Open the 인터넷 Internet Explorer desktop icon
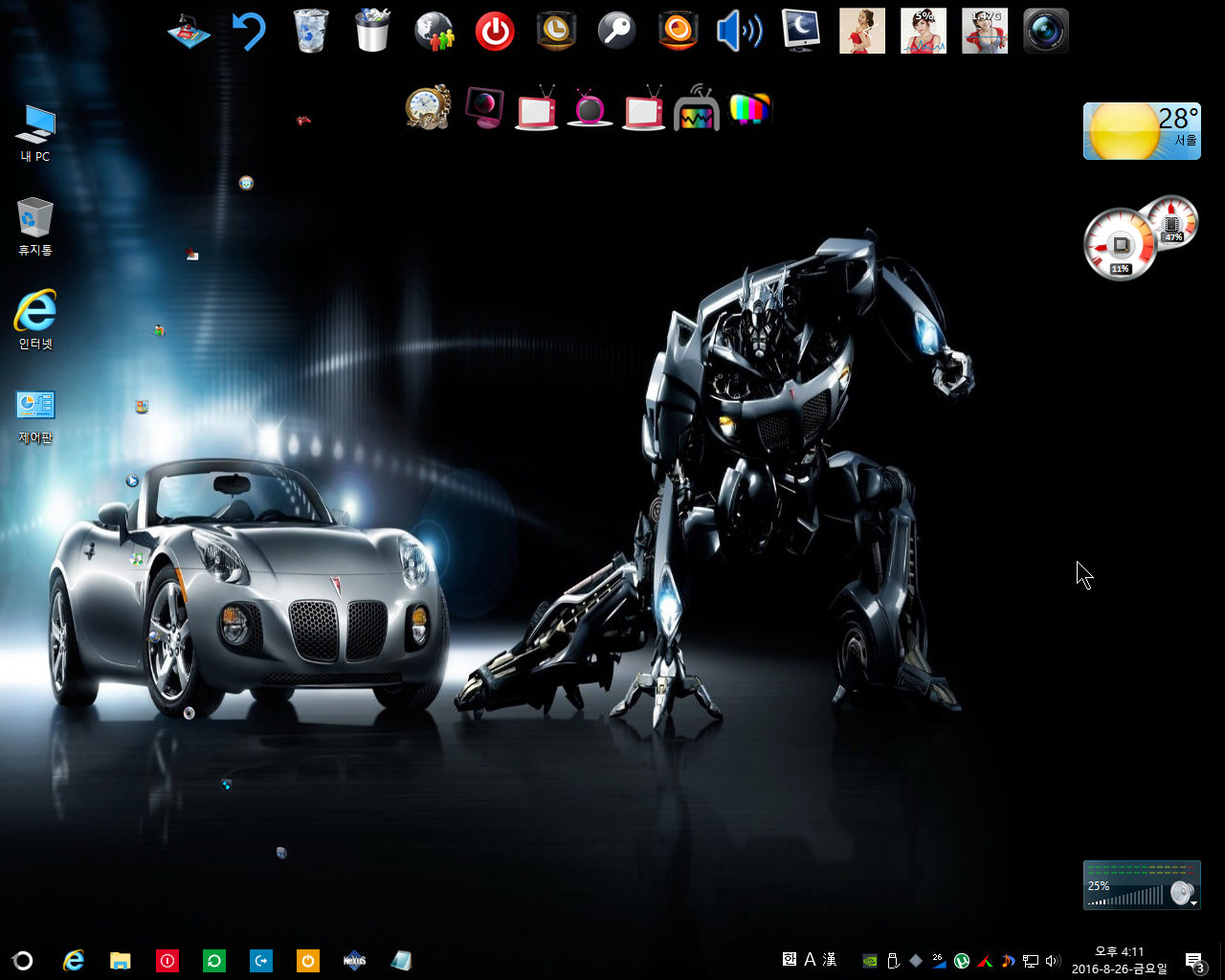This screenshot has height=980, width=1225. click(x=35, y=320)
